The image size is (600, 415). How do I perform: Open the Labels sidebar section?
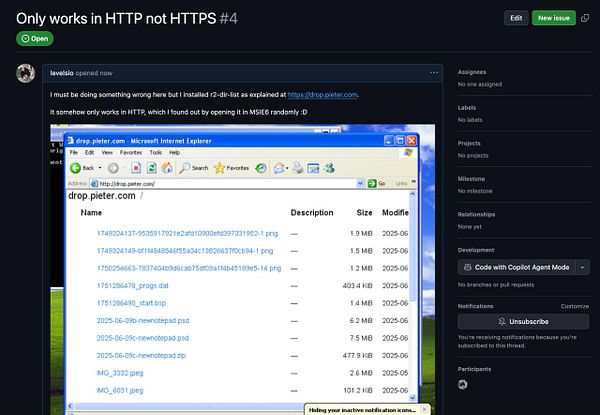(x=467, y=107)
